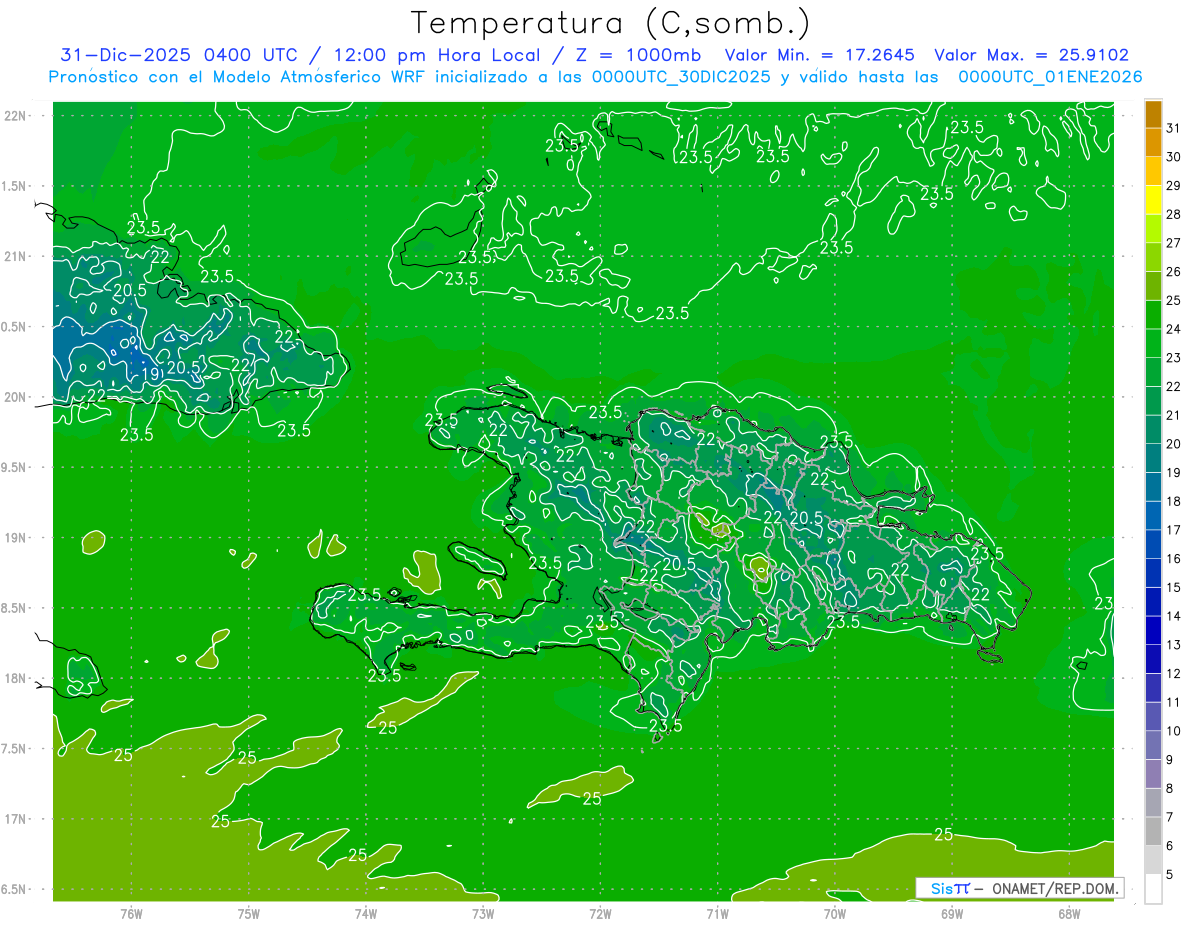Image resolution: width=1200 pixels, height=927 pixels.
Task: Click the '68W' longitude axis label
Action: [1069, 913]
